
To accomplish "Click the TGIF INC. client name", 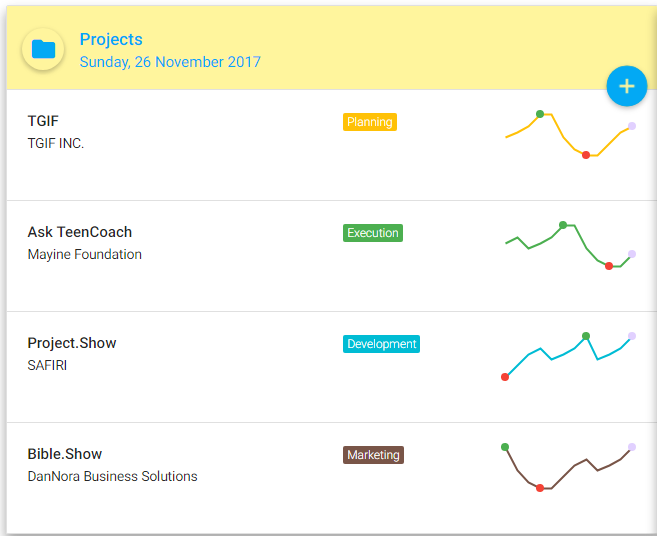I will coord(56,143).
